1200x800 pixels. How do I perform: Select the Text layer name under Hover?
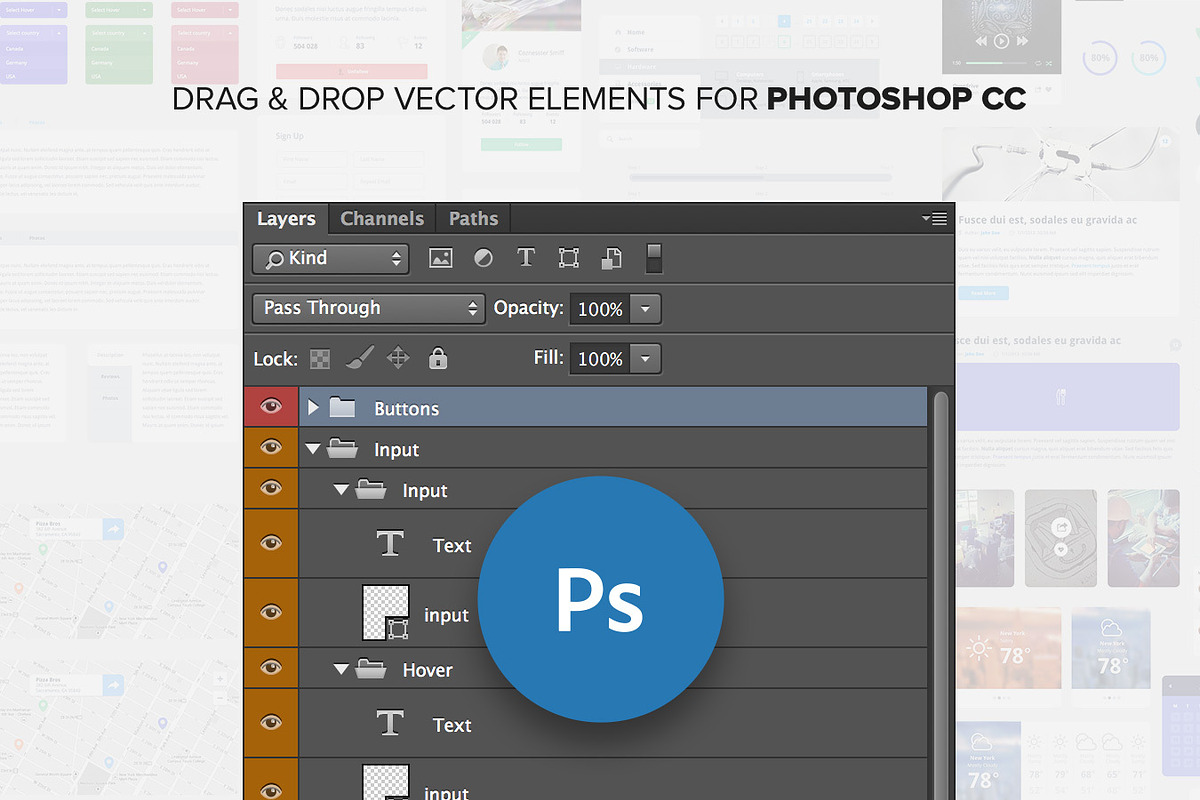(x=452, y=725)
